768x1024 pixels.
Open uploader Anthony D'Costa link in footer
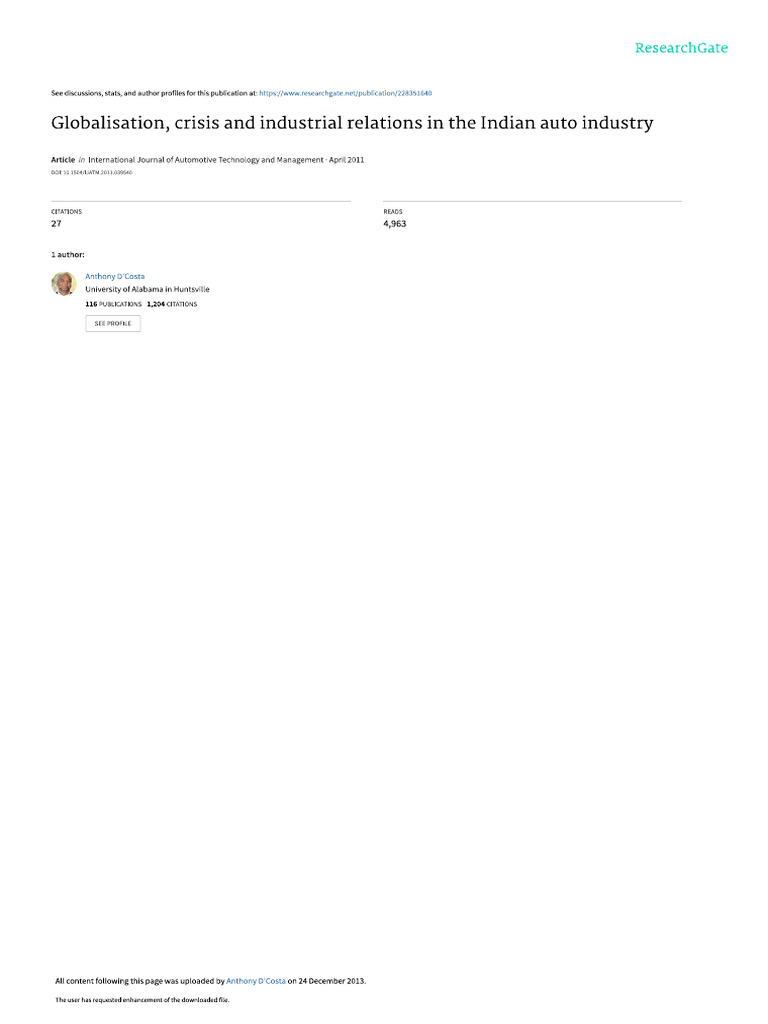coord(255,981)
